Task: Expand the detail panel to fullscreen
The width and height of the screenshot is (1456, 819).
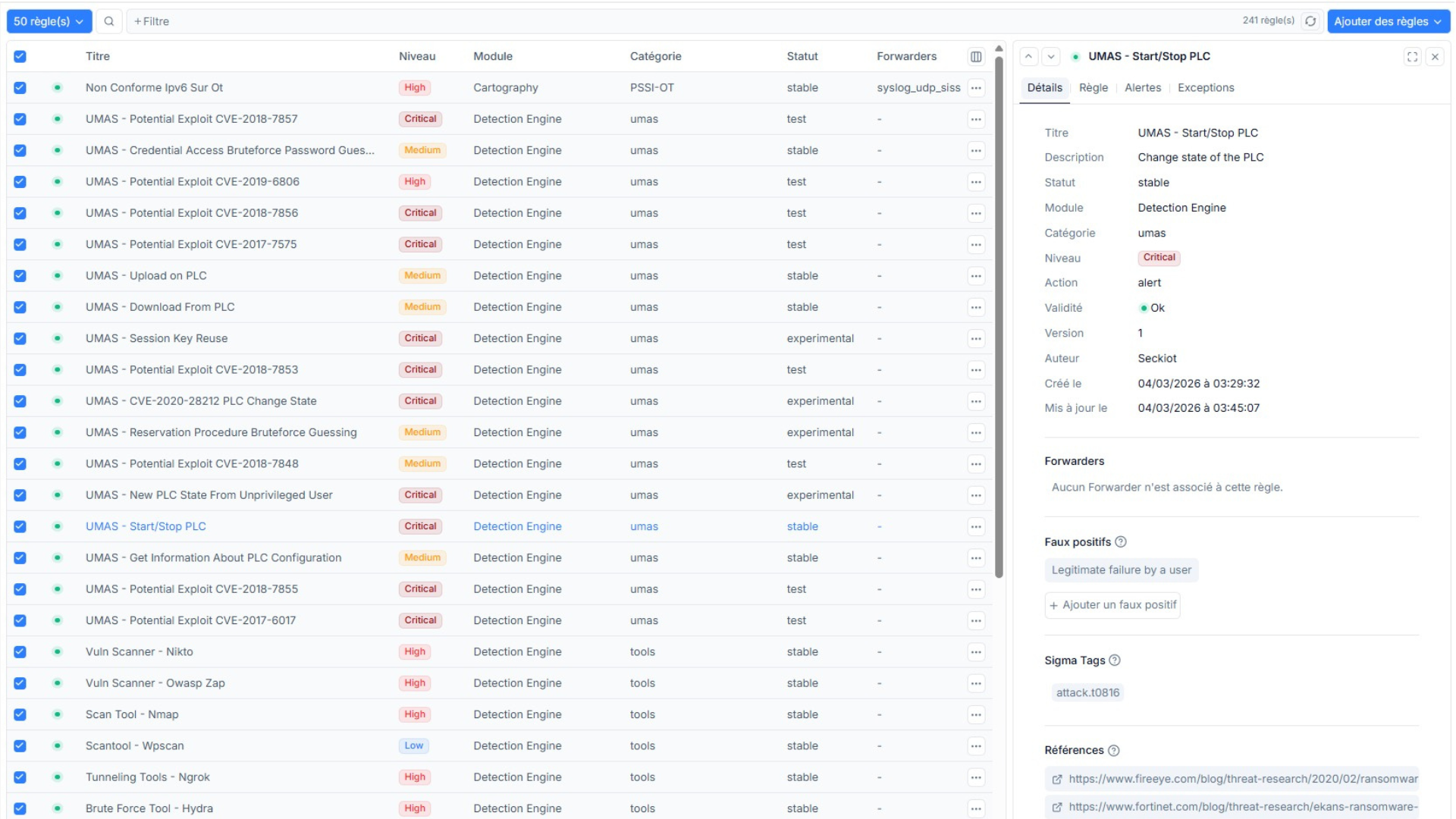Action: 1412,56
